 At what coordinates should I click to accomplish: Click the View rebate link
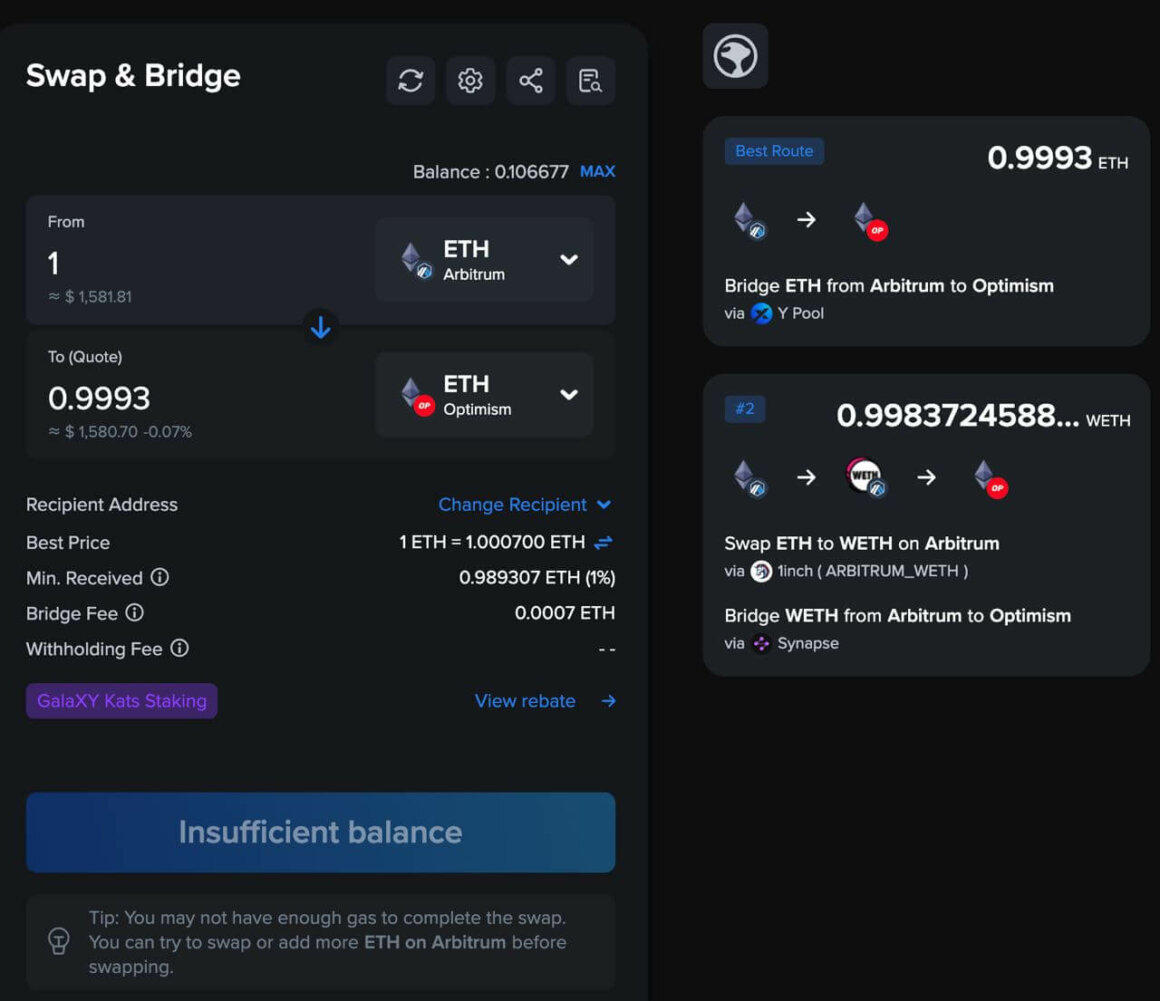(525, 701)
